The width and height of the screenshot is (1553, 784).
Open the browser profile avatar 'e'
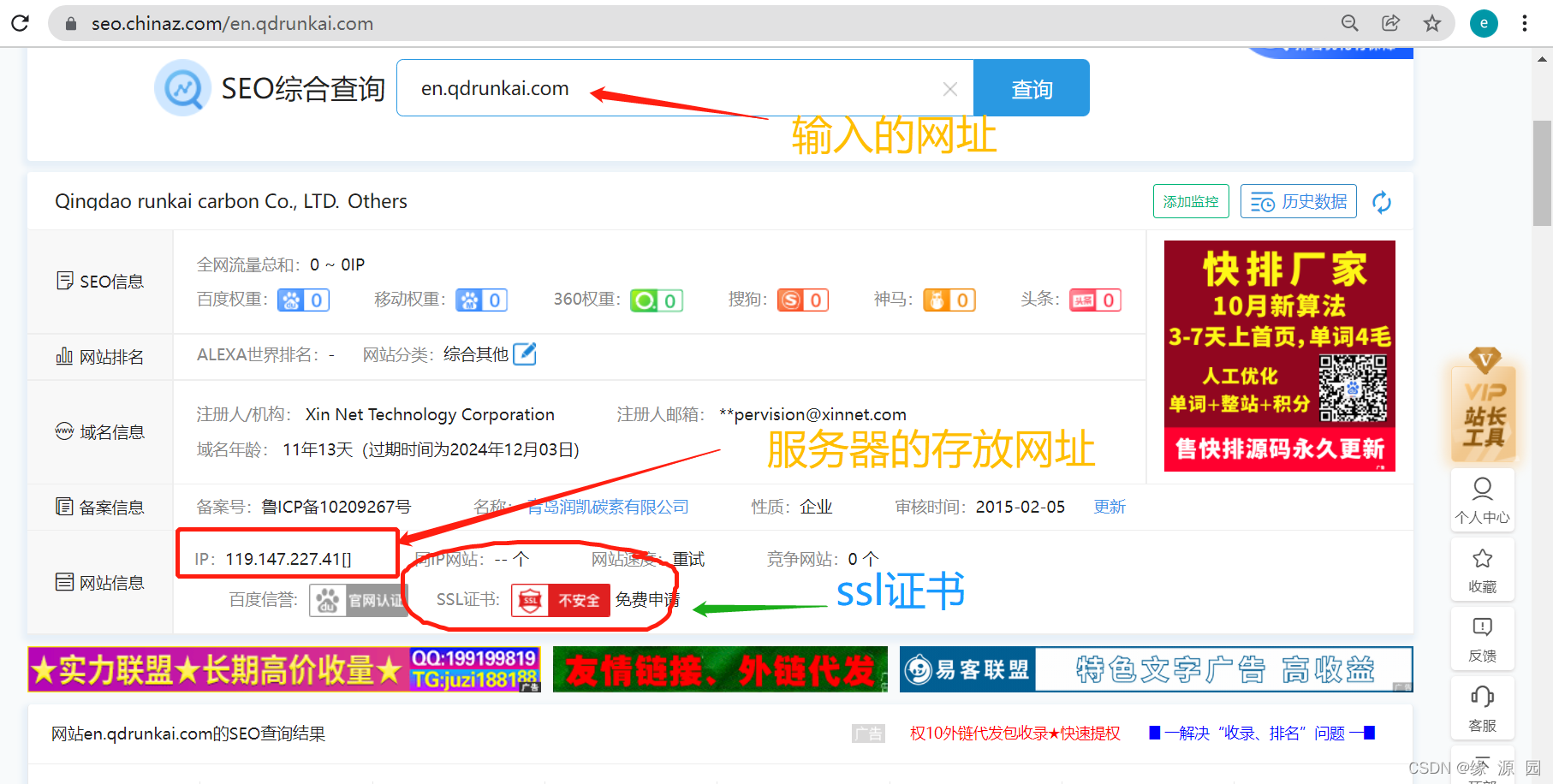coord(1484,23)
